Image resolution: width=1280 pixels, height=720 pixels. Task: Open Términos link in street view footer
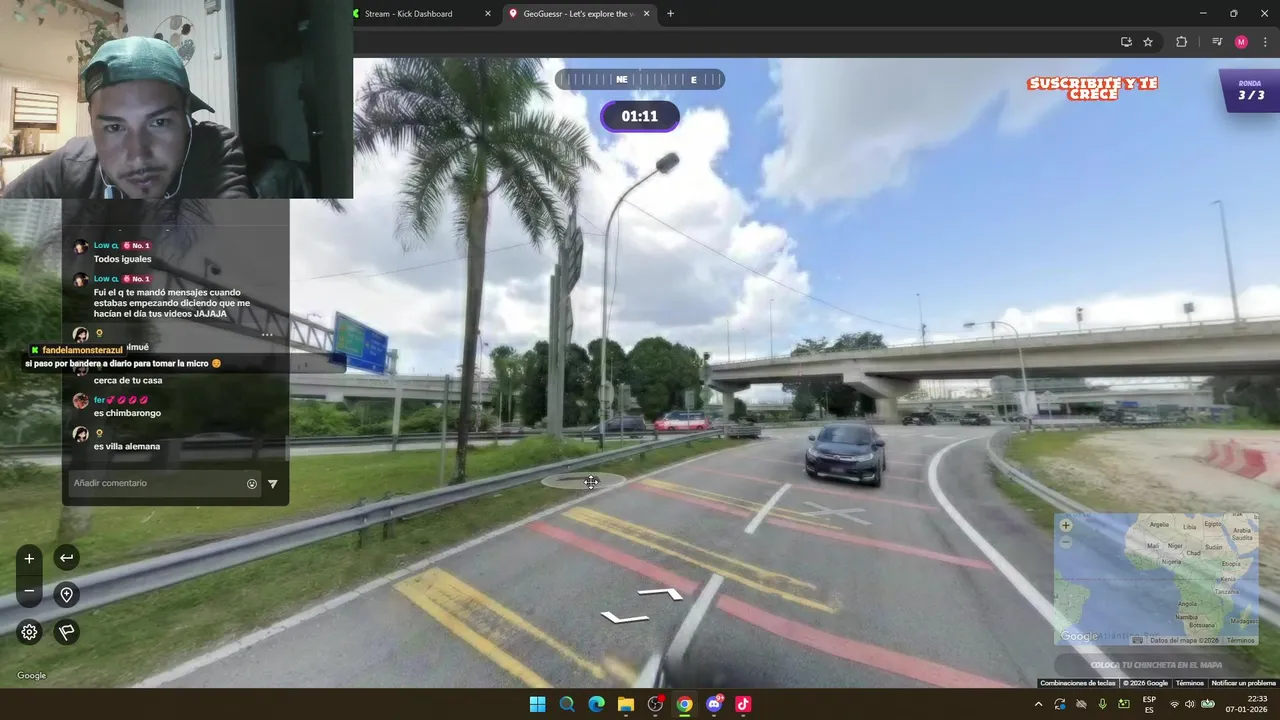pos(1189,683)
